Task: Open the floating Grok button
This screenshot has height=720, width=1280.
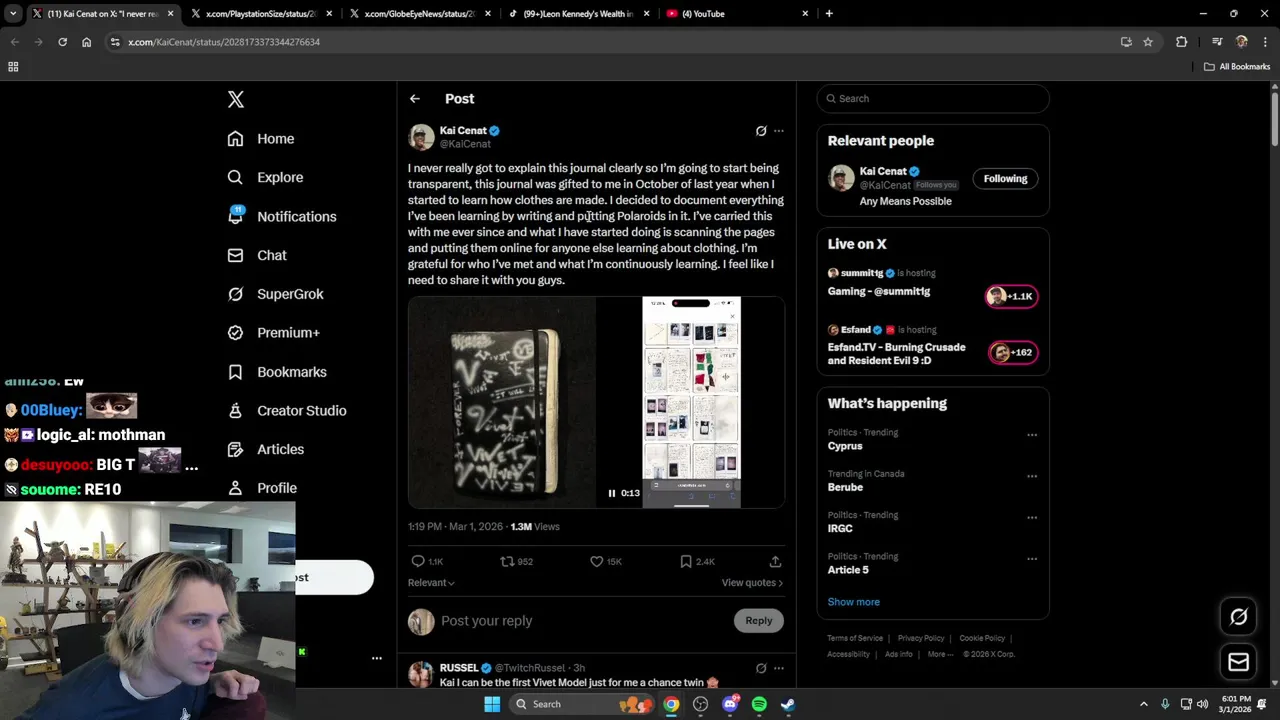Action: [1238, 617]
